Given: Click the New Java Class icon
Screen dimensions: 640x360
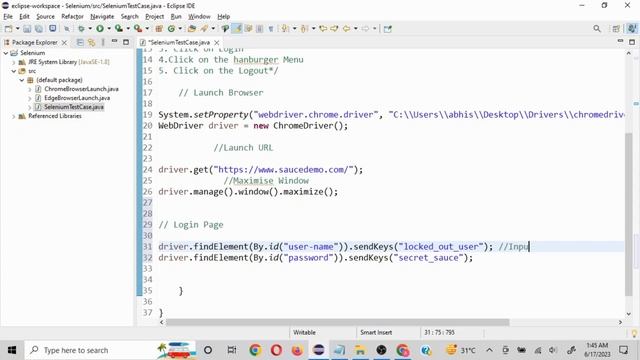Looking at the screenshot, I should coord(171,29).
